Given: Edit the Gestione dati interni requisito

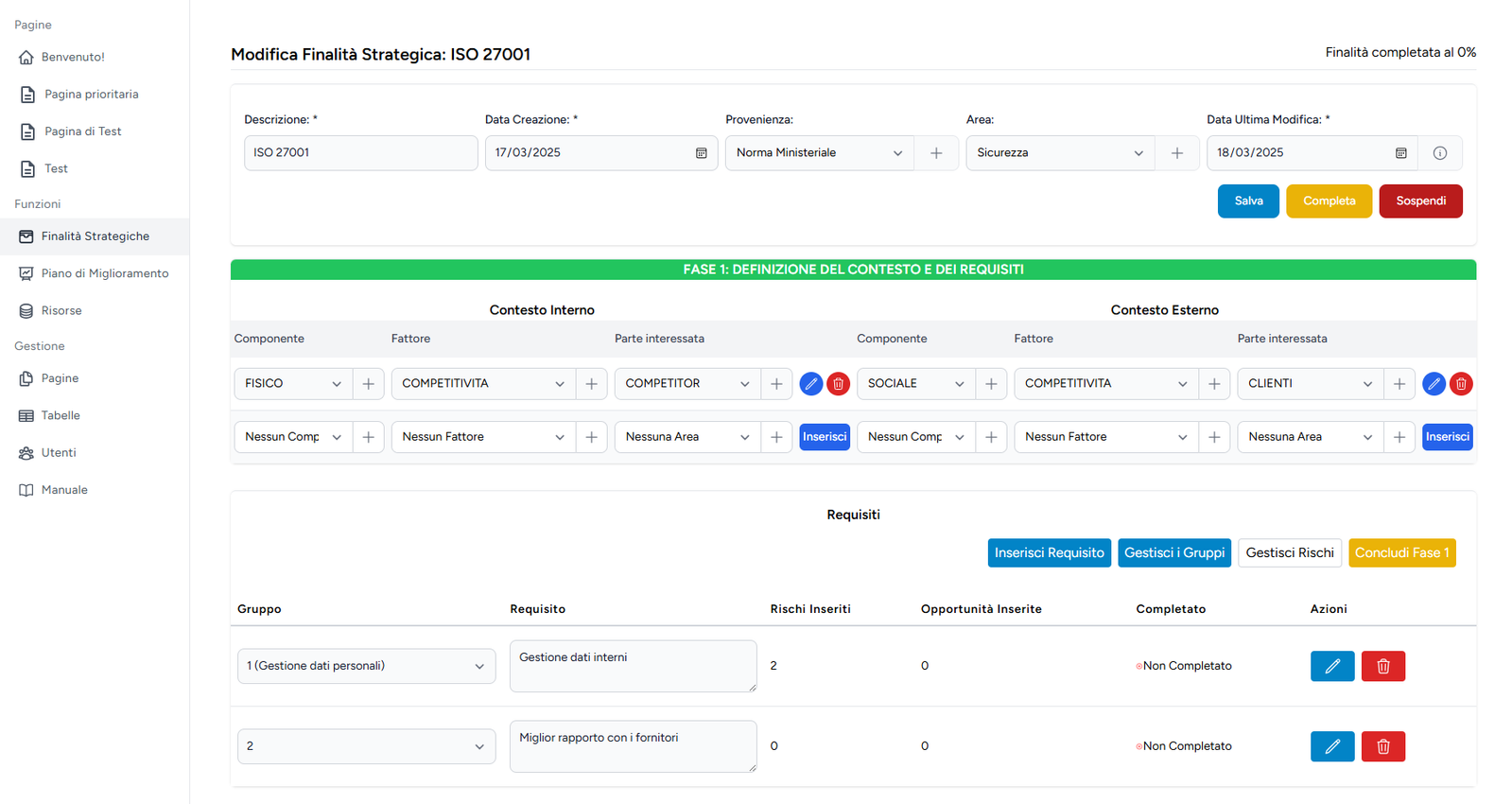Looking at the screenshot, I should (1332, 666).
